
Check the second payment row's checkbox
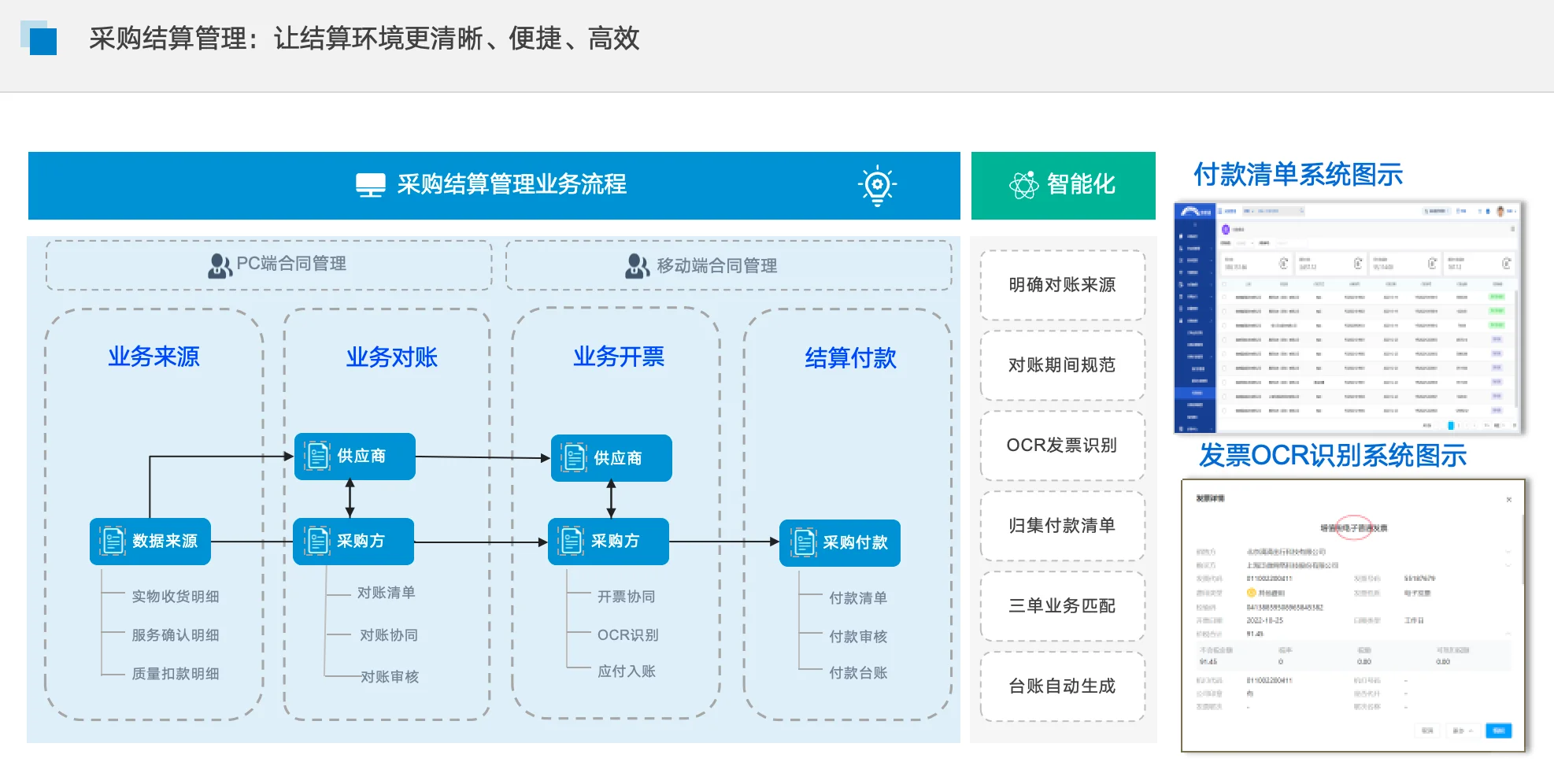click(1224, 312)
